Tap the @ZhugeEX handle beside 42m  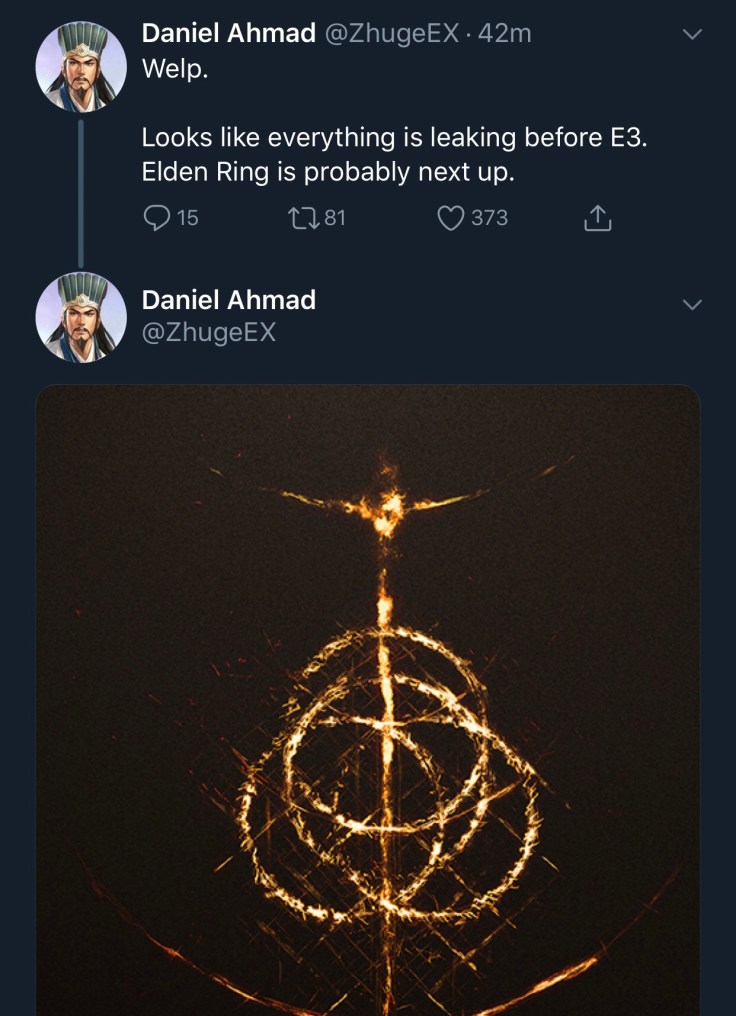[x=392, y=33]
